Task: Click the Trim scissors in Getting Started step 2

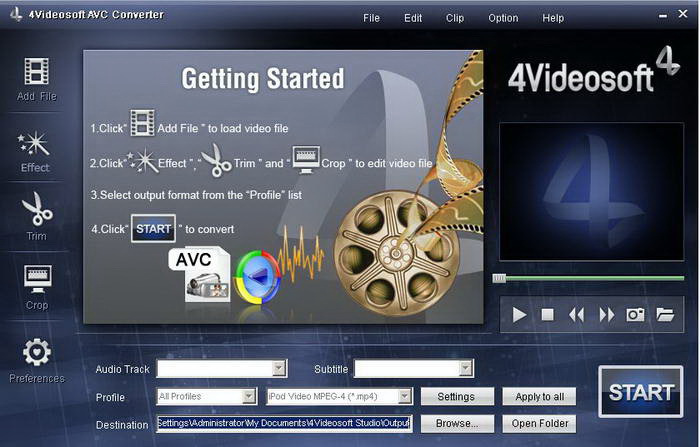Action: tap(216, 160)
